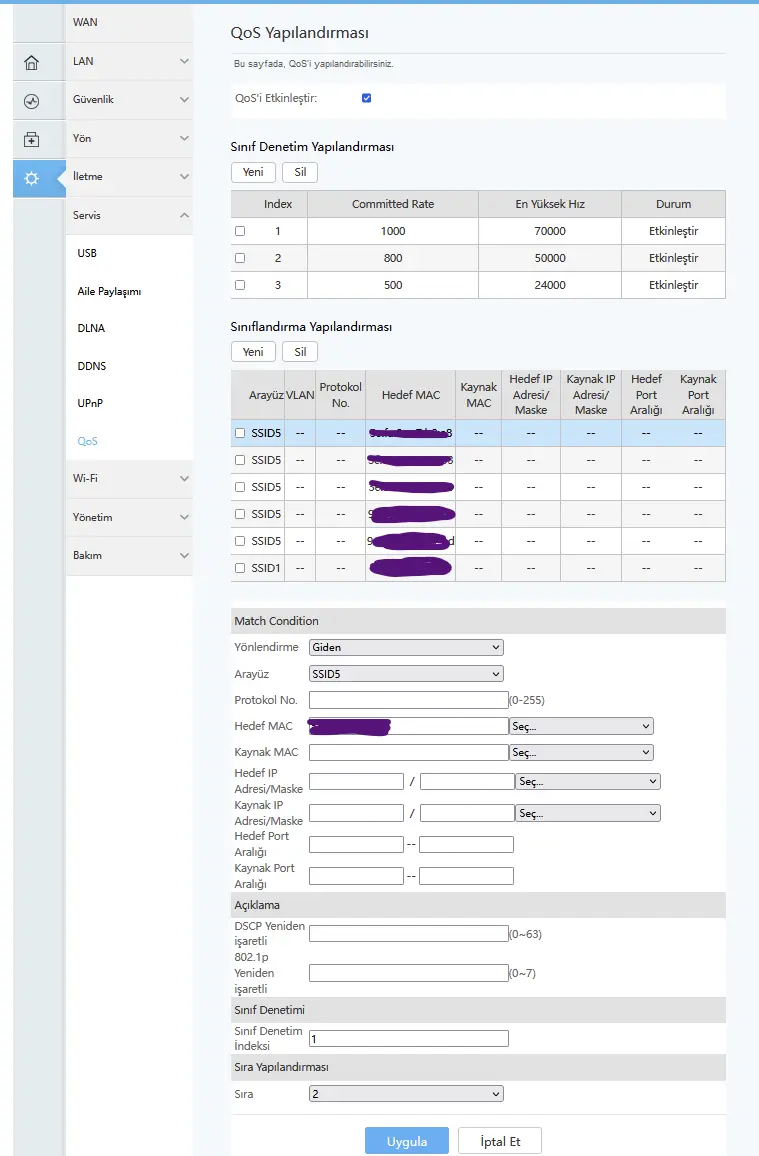Disable the QoS'i Etkinleştir checkbox
Screen dimensions: 759x1156
pyautogui.click(x=366, y=98)
